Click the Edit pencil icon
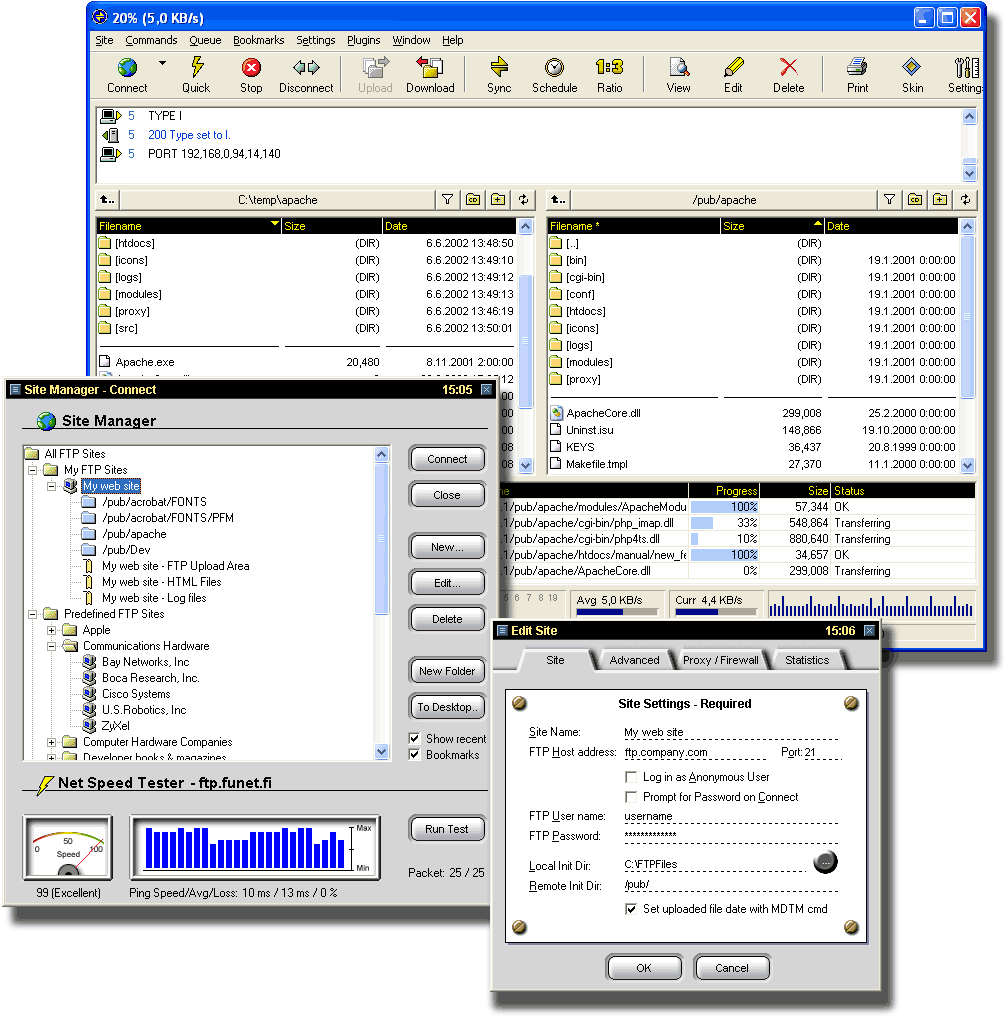1004x1017 pixels. (733, 67)
